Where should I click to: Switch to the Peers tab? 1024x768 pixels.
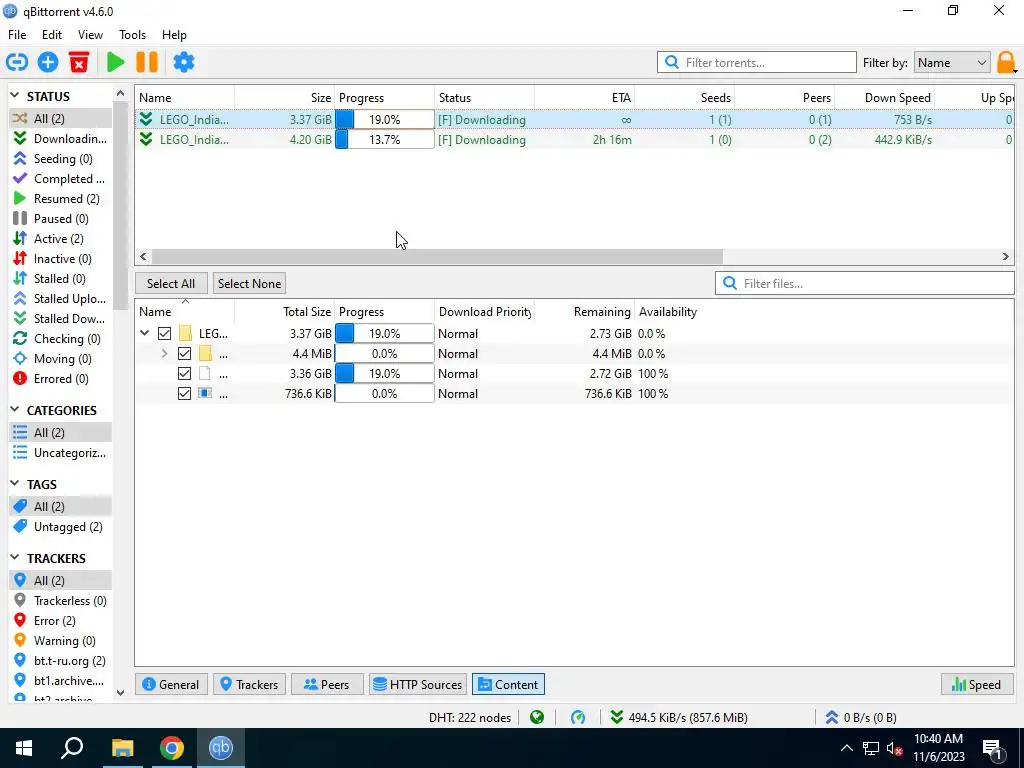[x=326, y=684]
